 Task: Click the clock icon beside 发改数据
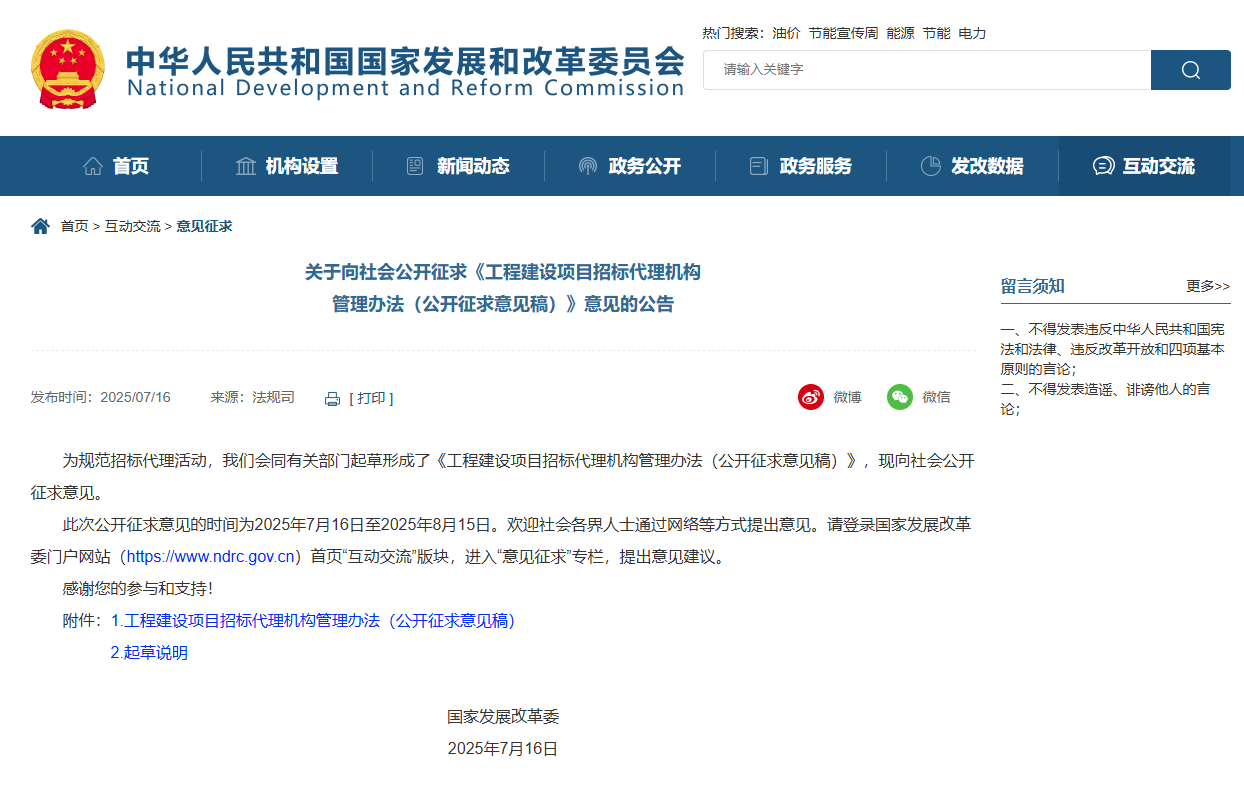(x=930, y=166)
